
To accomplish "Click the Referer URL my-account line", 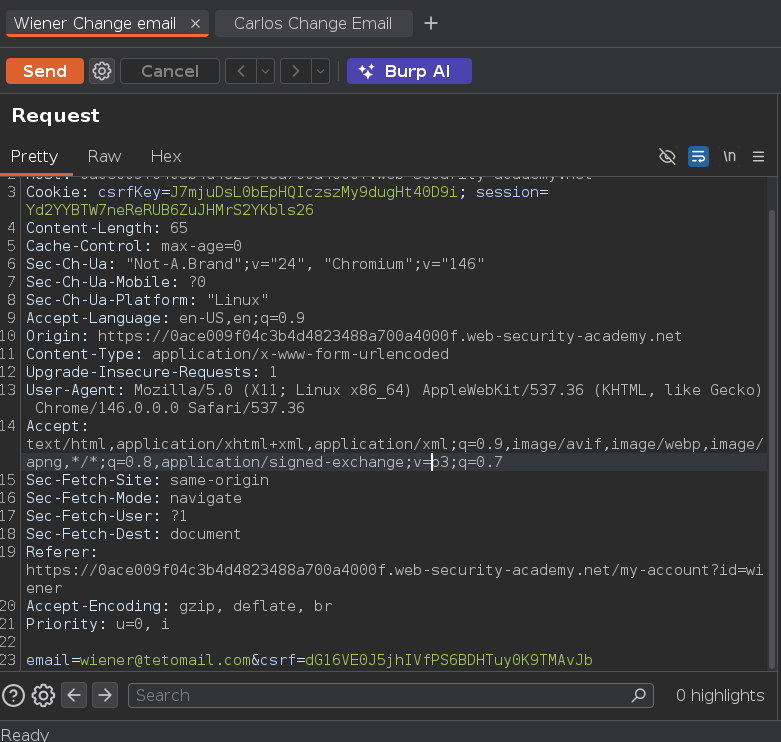I will coord(394,570).
